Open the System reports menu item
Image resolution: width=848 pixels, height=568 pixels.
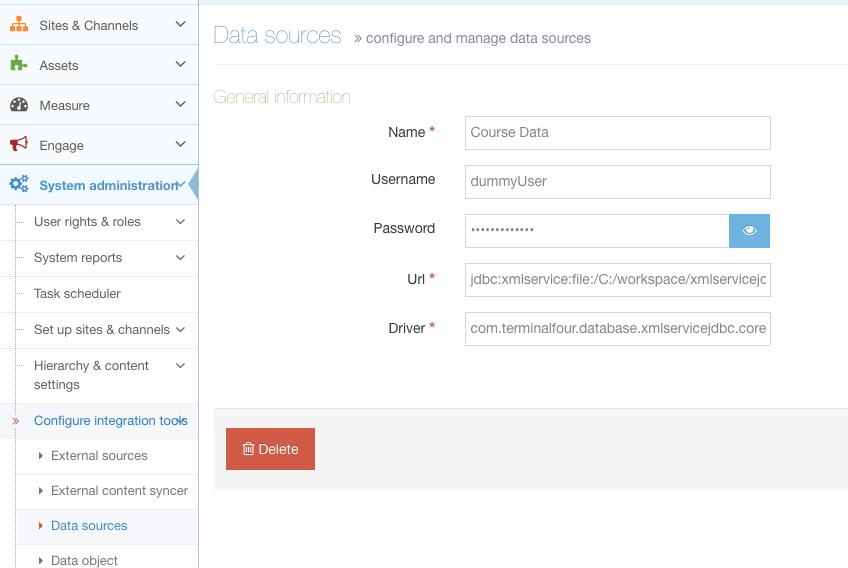(78, 258)
